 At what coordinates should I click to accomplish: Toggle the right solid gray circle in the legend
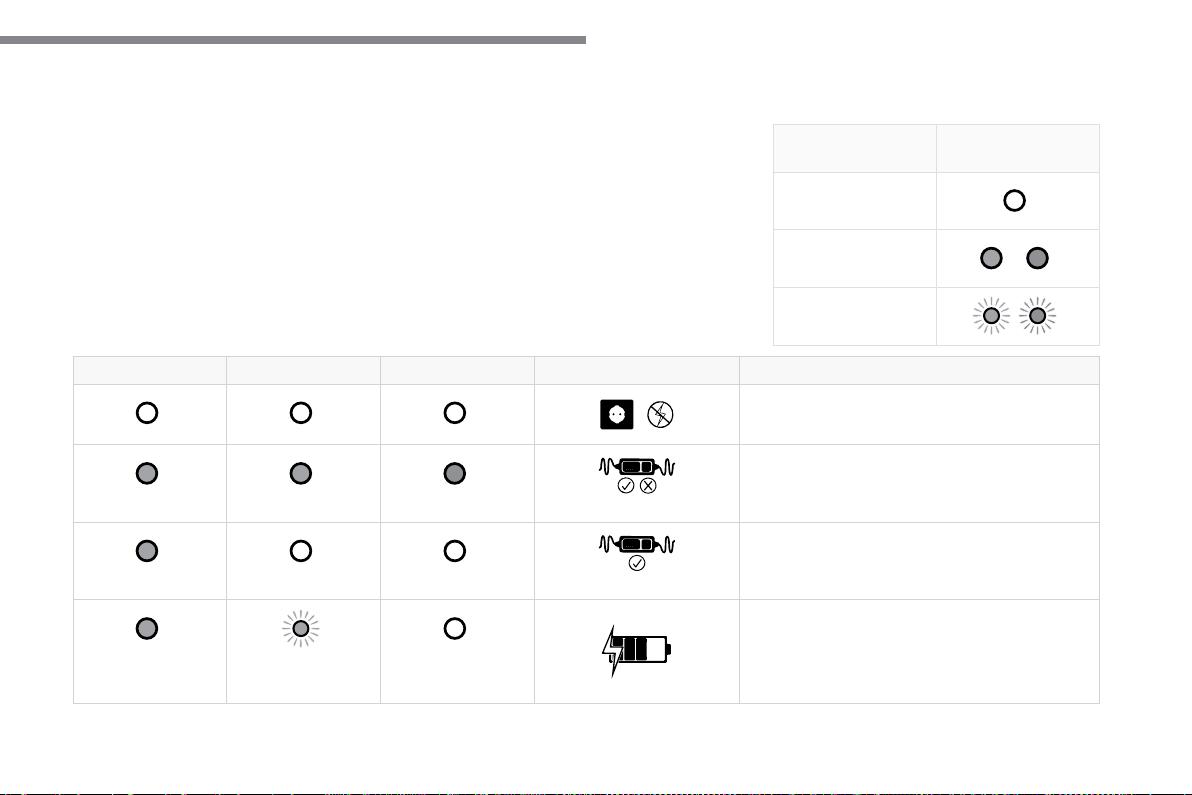[1038, 258]
